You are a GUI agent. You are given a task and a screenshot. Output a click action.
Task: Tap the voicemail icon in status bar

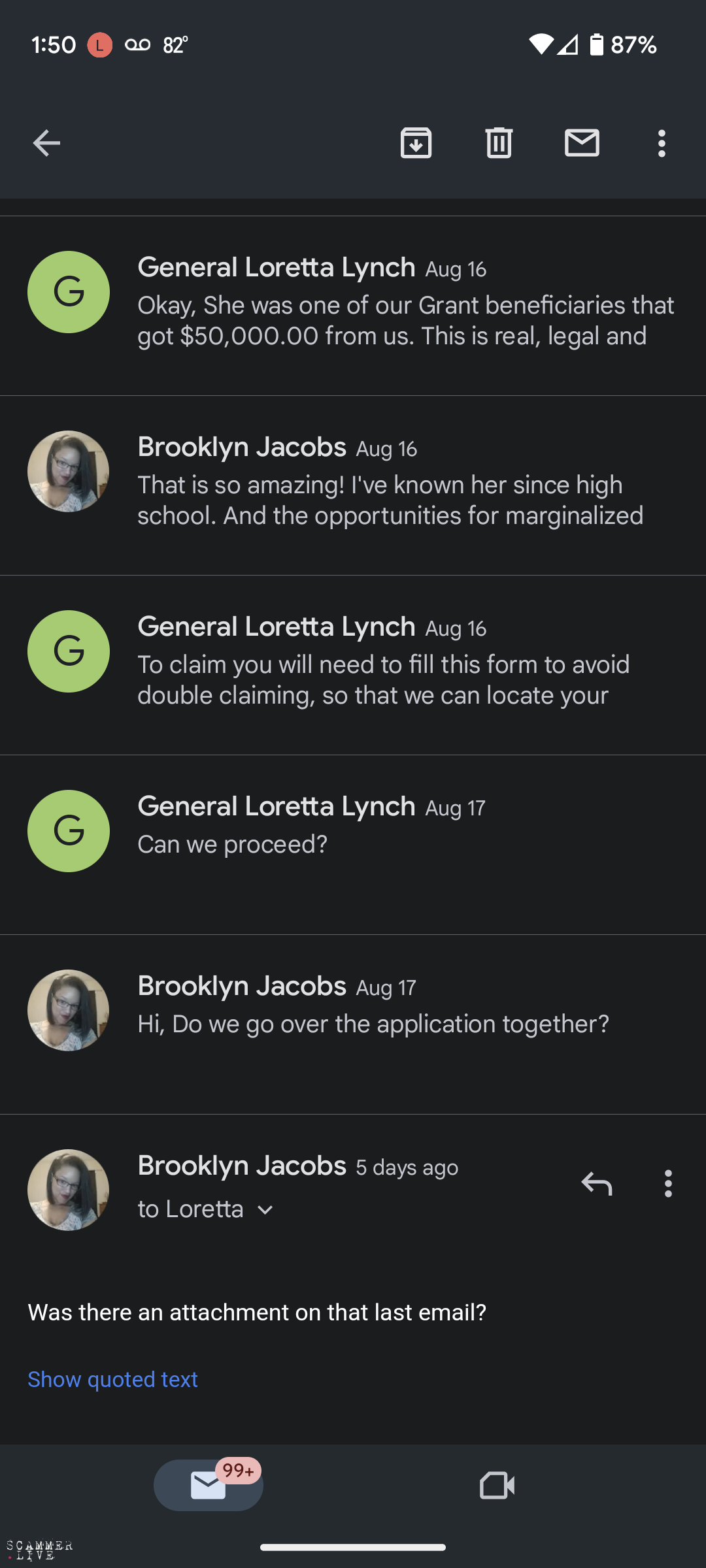coord(137,44)
